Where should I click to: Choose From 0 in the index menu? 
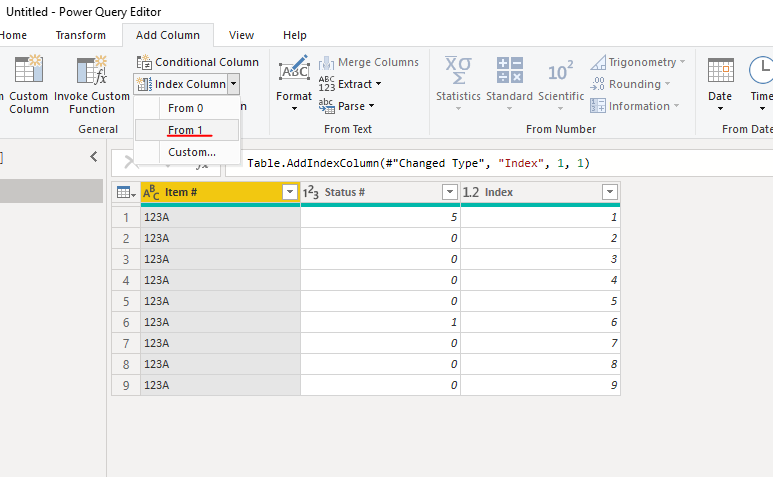click(x=187, y=108)
